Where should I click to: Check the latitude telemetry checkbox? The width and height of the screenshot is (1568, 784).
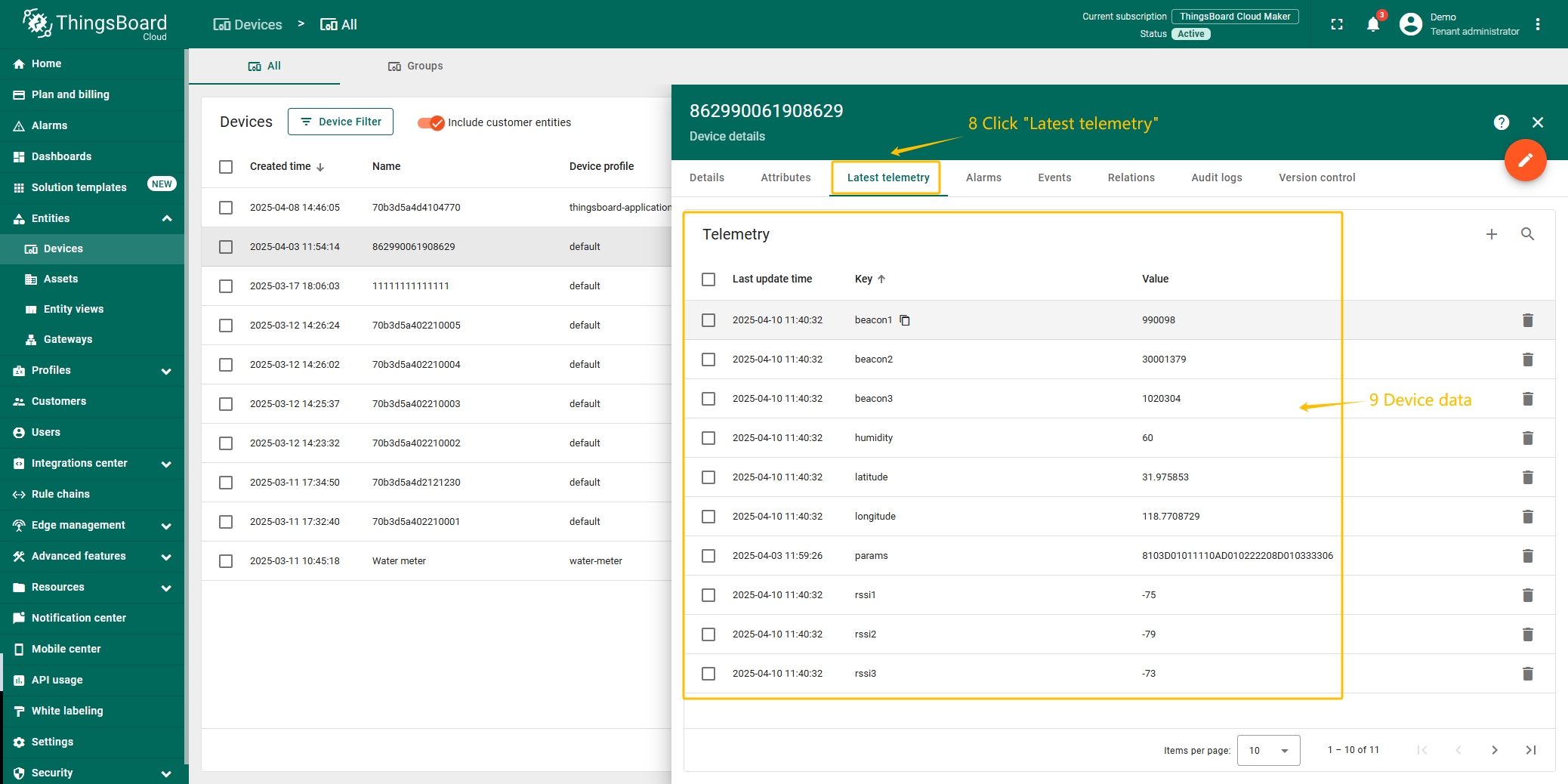(708, 477)
